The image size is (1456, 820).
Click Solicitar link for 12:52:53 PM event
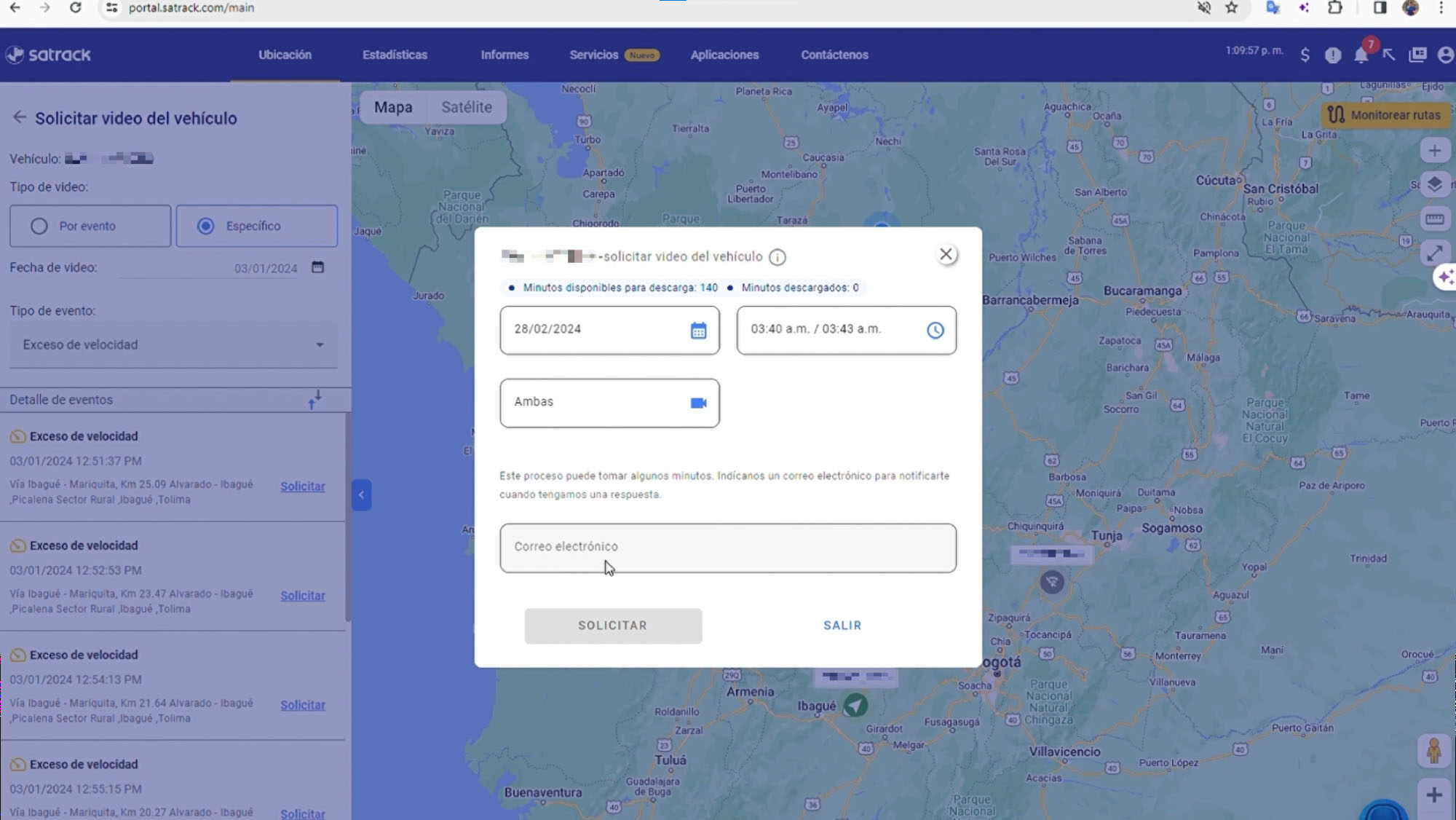303,596
